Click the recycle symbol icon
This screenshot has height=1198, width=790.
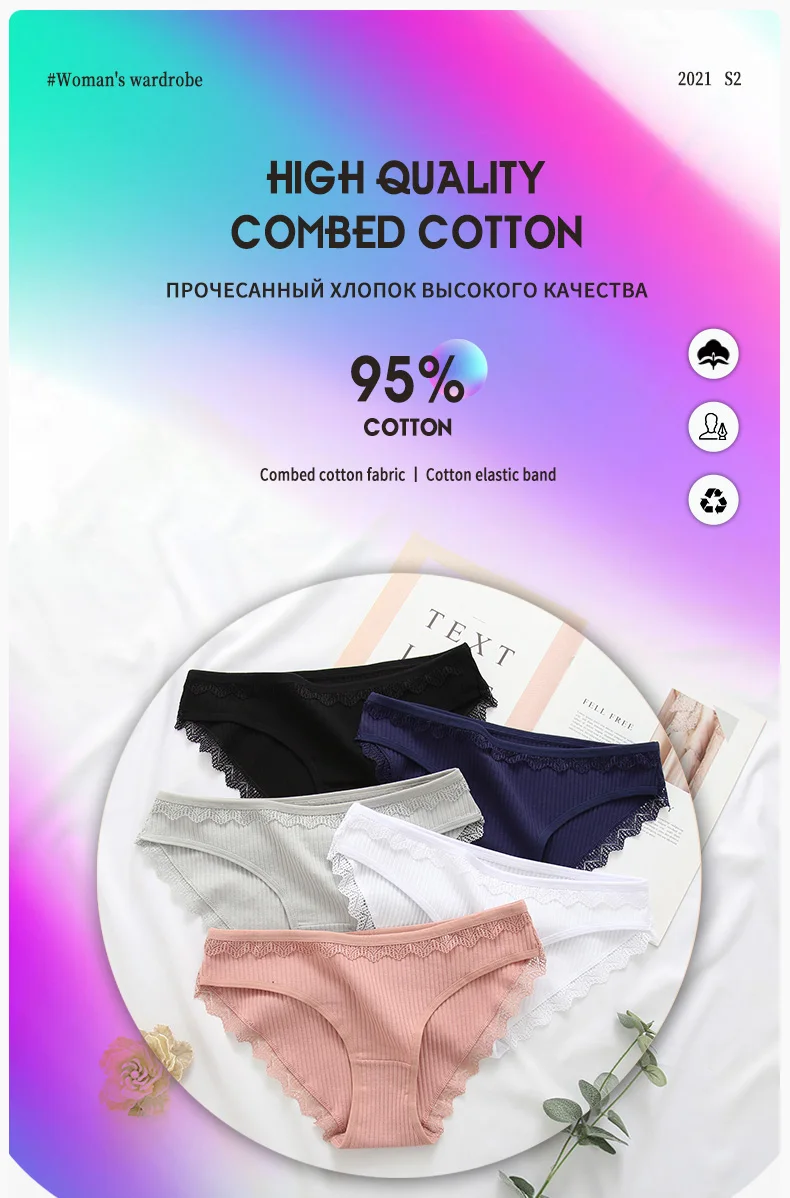click(713, 500)
